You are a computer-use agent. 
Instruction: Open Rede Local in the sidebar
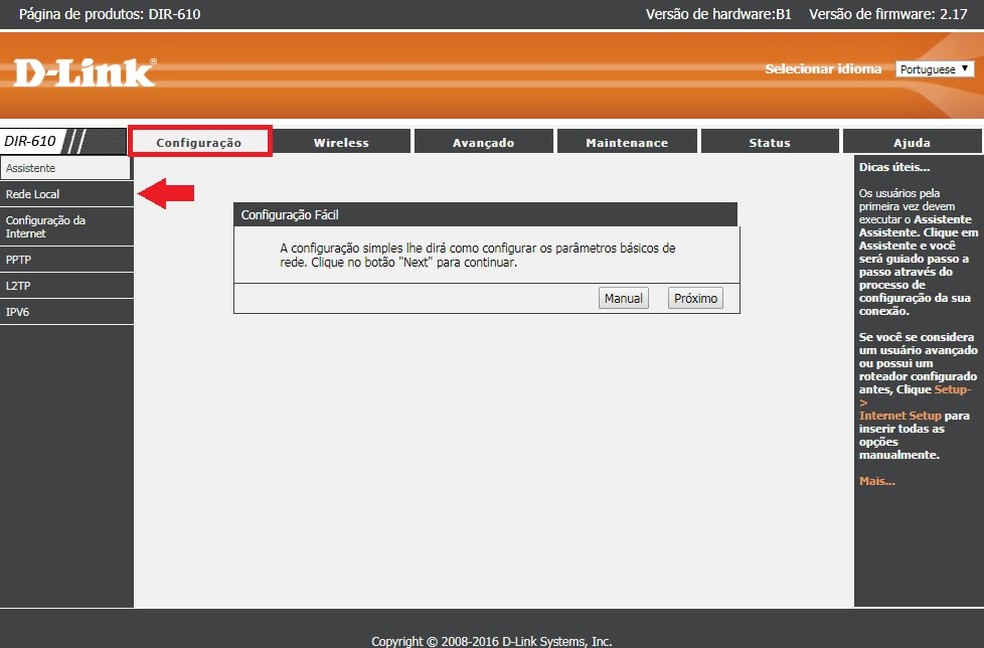click(67, 194)
